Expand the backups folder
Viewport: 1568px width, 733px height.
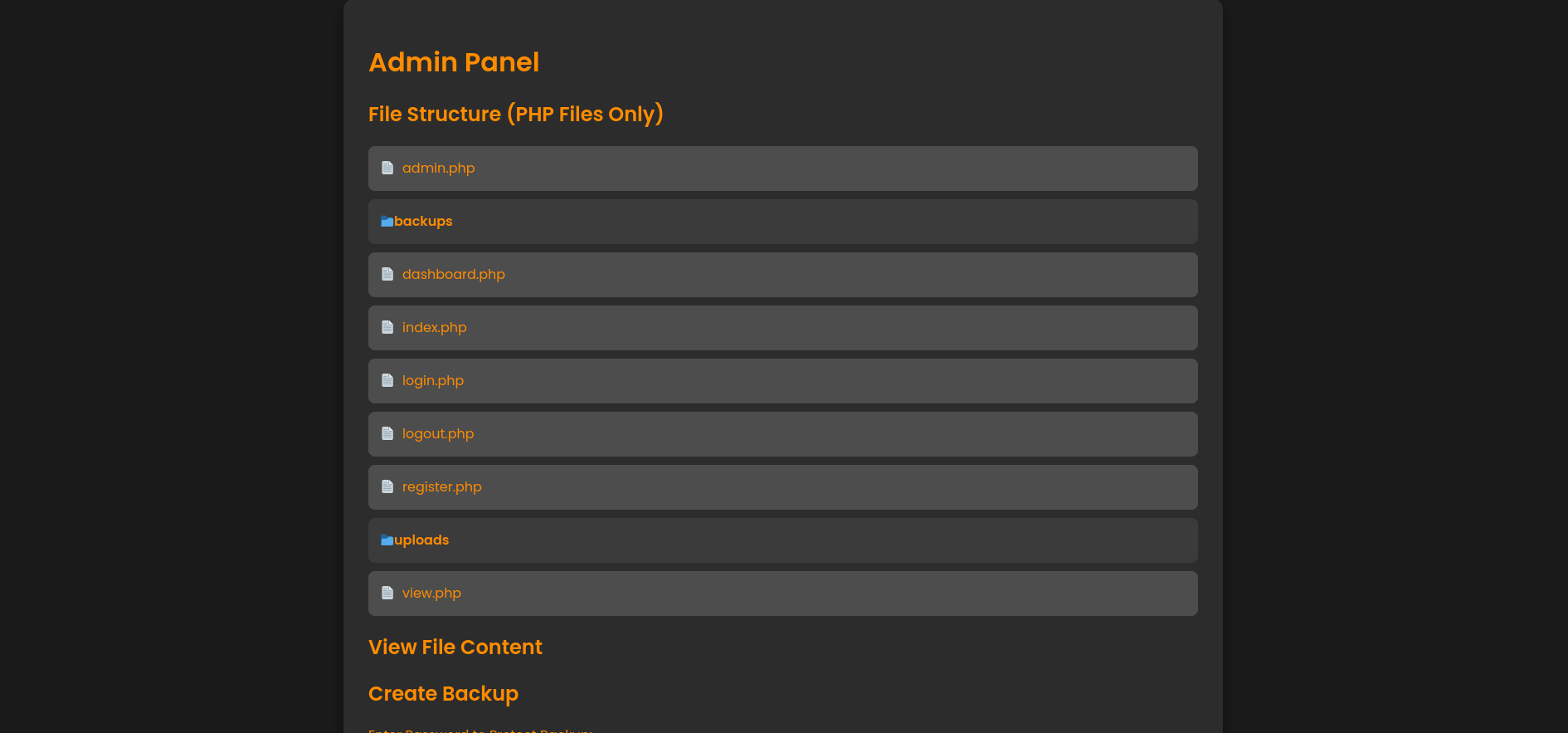423,222
